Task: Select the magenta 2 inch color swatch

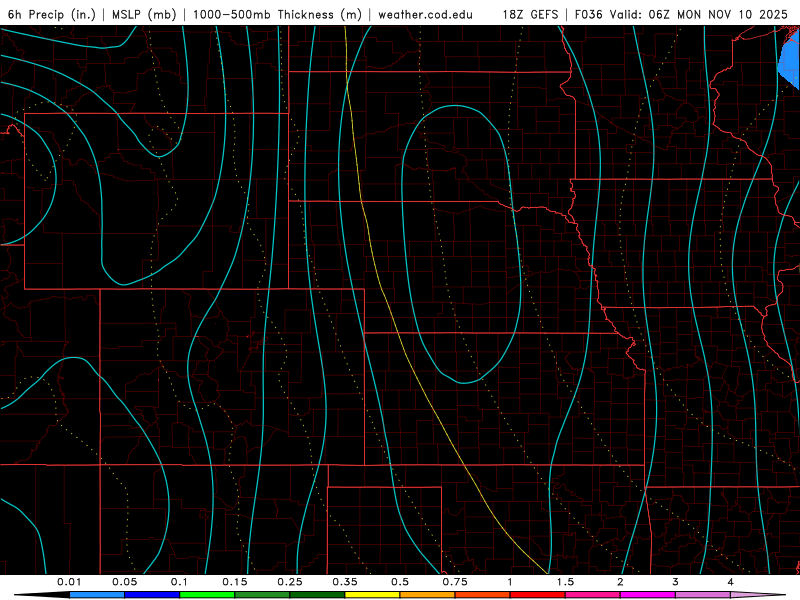Action: 648,595
